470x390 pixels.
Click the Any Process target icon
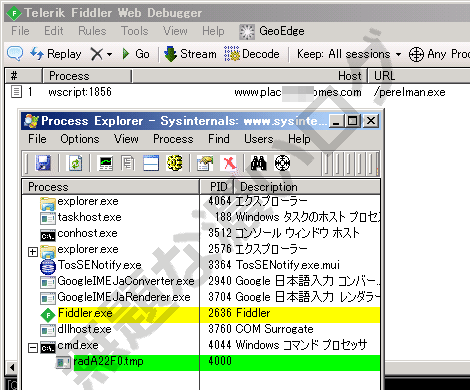(x=416, y=54)
